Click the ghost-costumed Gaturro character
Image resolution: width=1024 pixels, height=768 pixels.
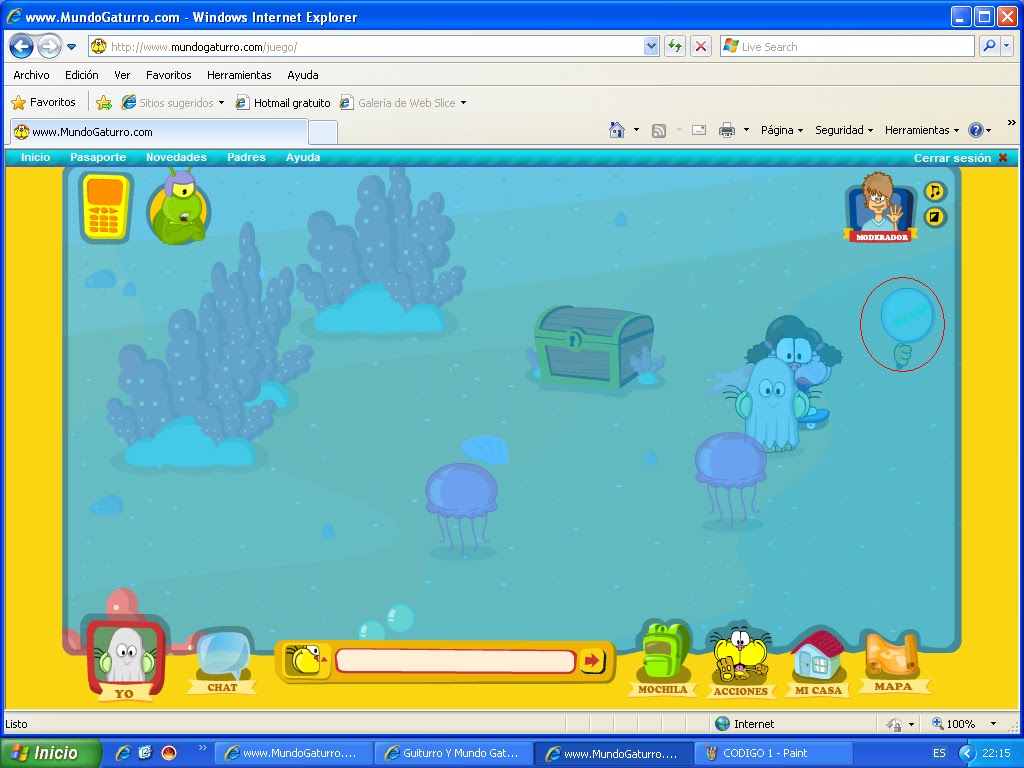[x=771, y=405]
